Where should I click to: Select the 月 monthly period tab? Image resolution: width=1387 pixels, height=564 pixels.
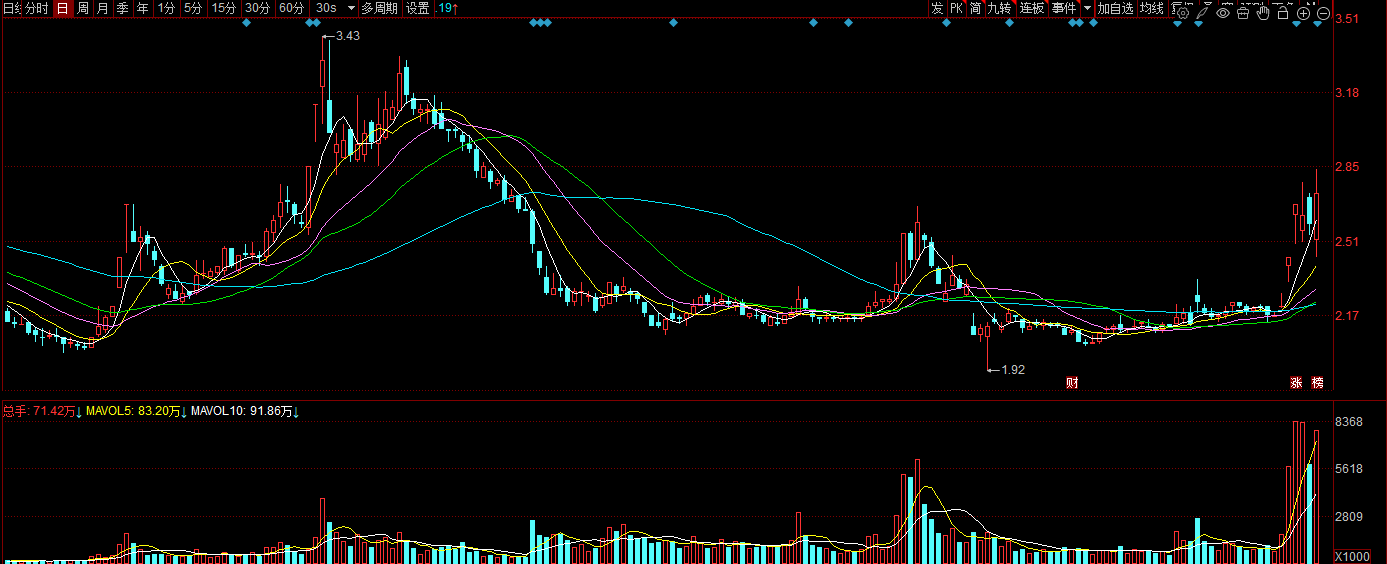tap(103, 8)
